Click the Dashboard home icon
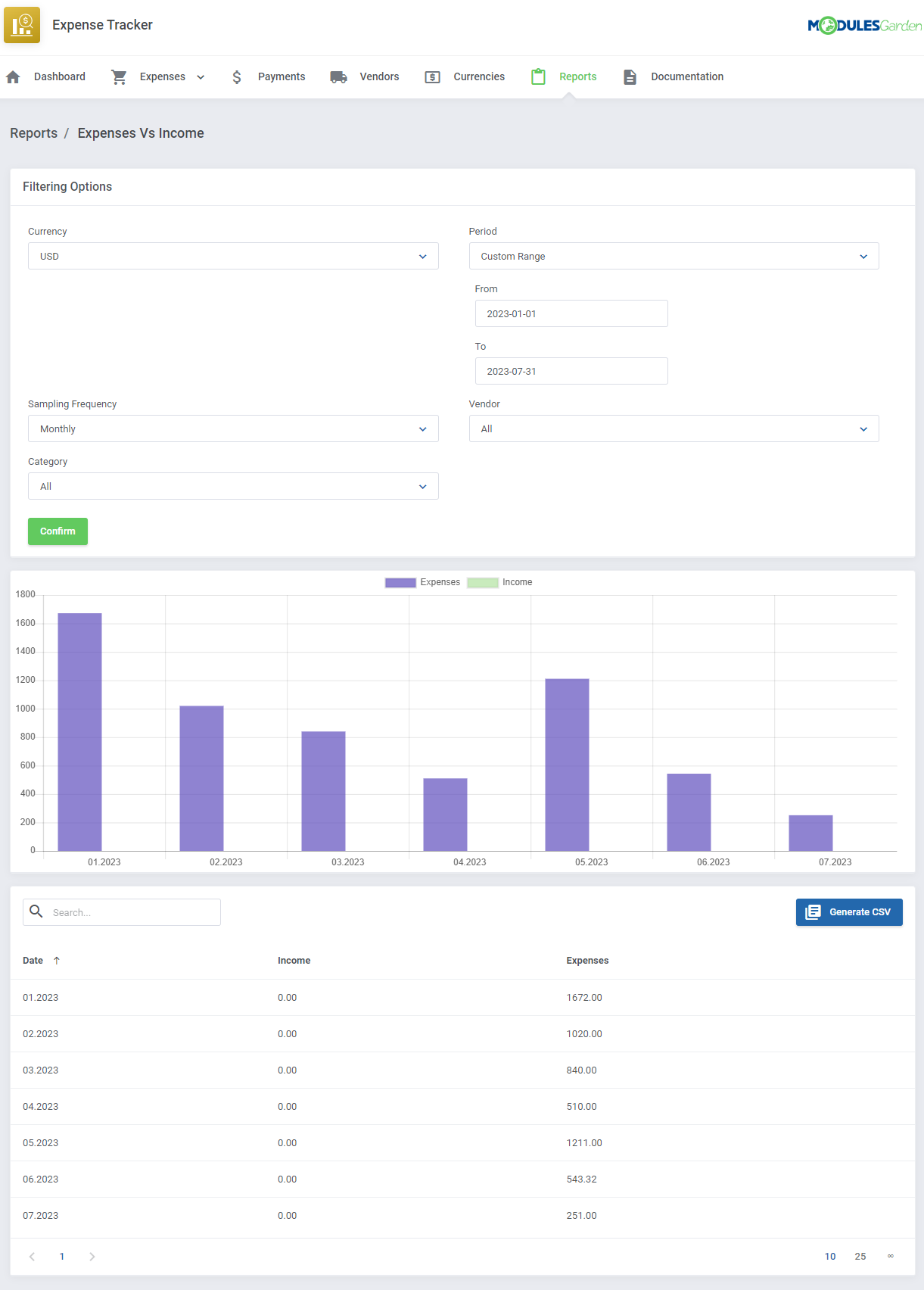The image size is (924, 1290). tap(13, 77)
